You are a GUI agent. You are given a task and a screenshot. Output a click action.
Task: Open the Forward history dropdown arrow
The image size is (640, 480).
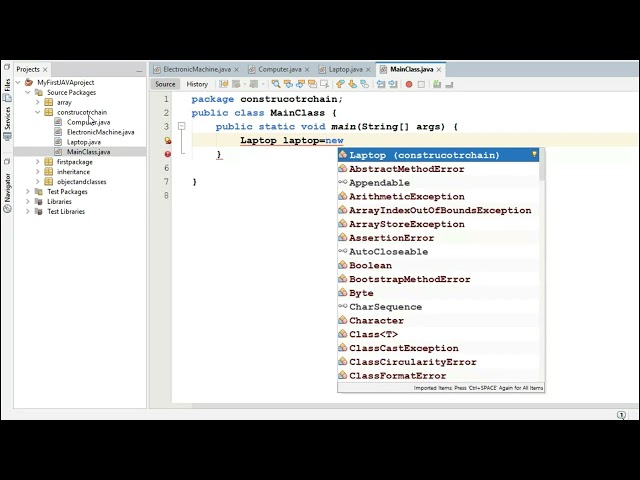[263, 84]
